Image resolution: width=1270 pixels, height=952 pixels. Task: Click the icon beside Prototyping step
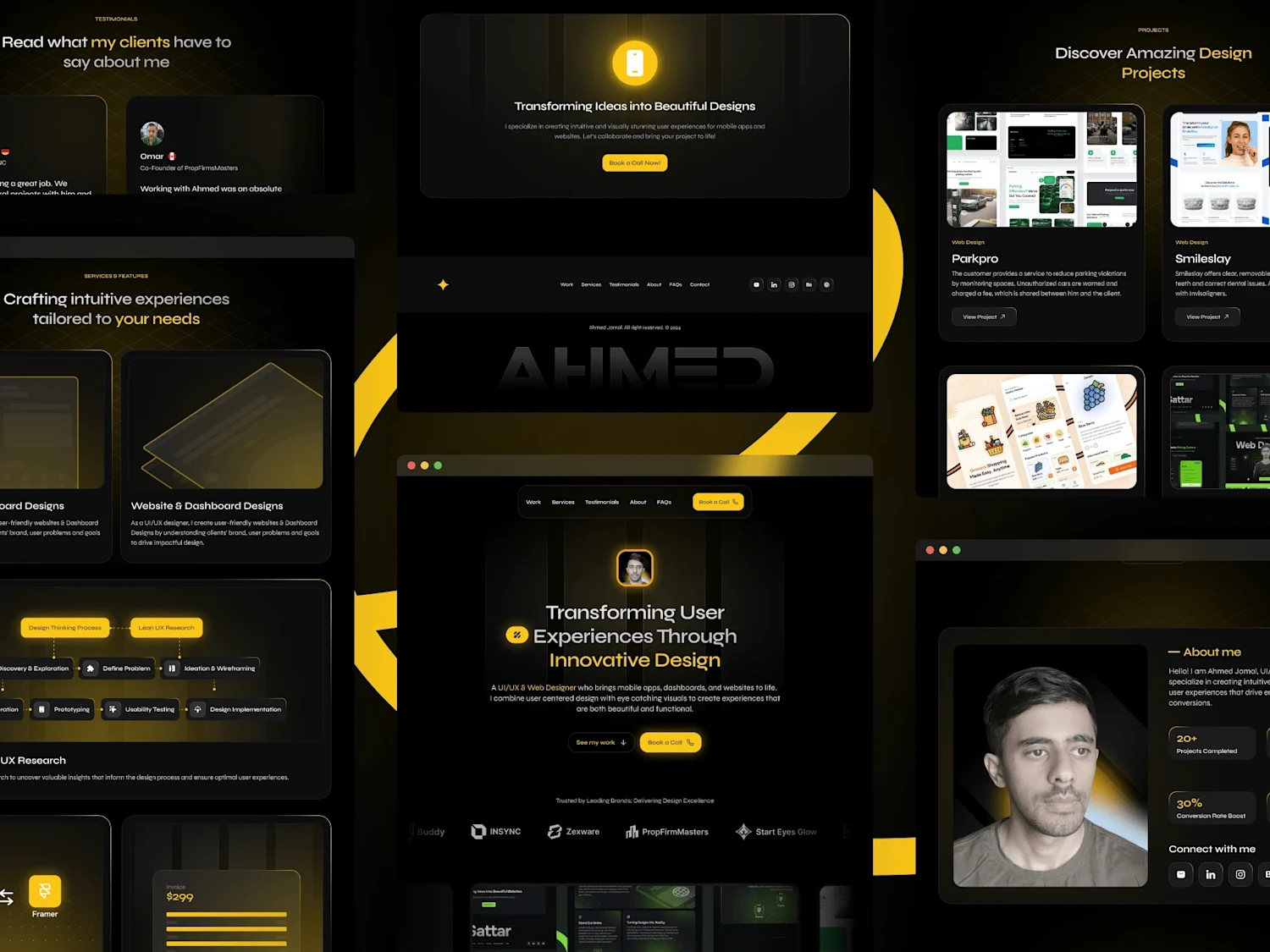point(41,709)
